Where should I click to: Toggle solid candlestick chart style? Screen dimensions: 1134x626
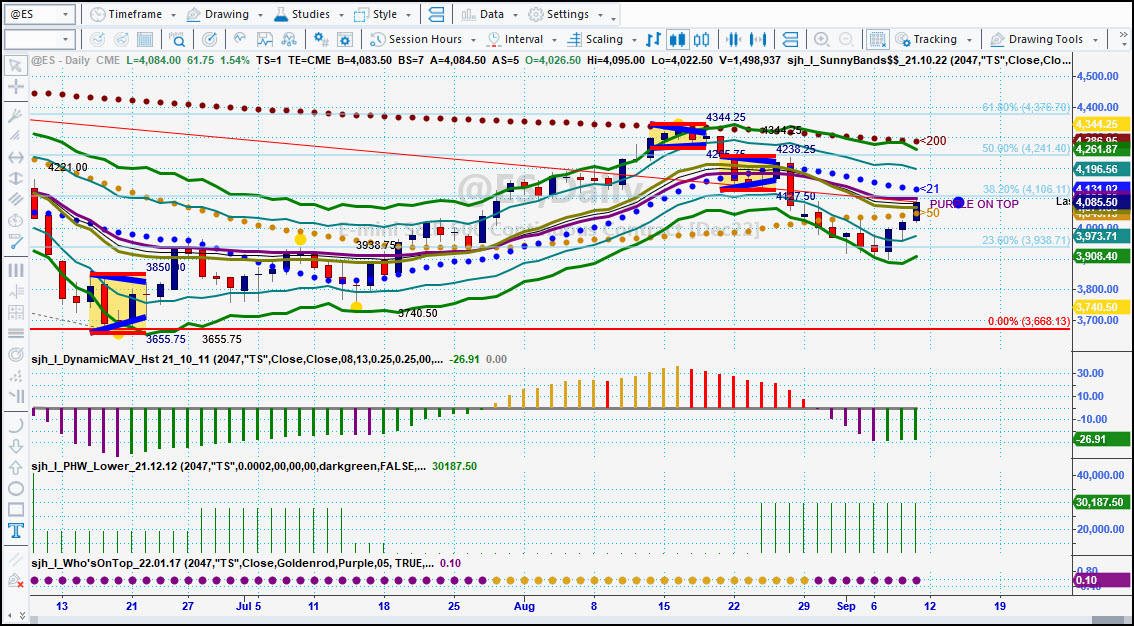[x=678, y=39]
